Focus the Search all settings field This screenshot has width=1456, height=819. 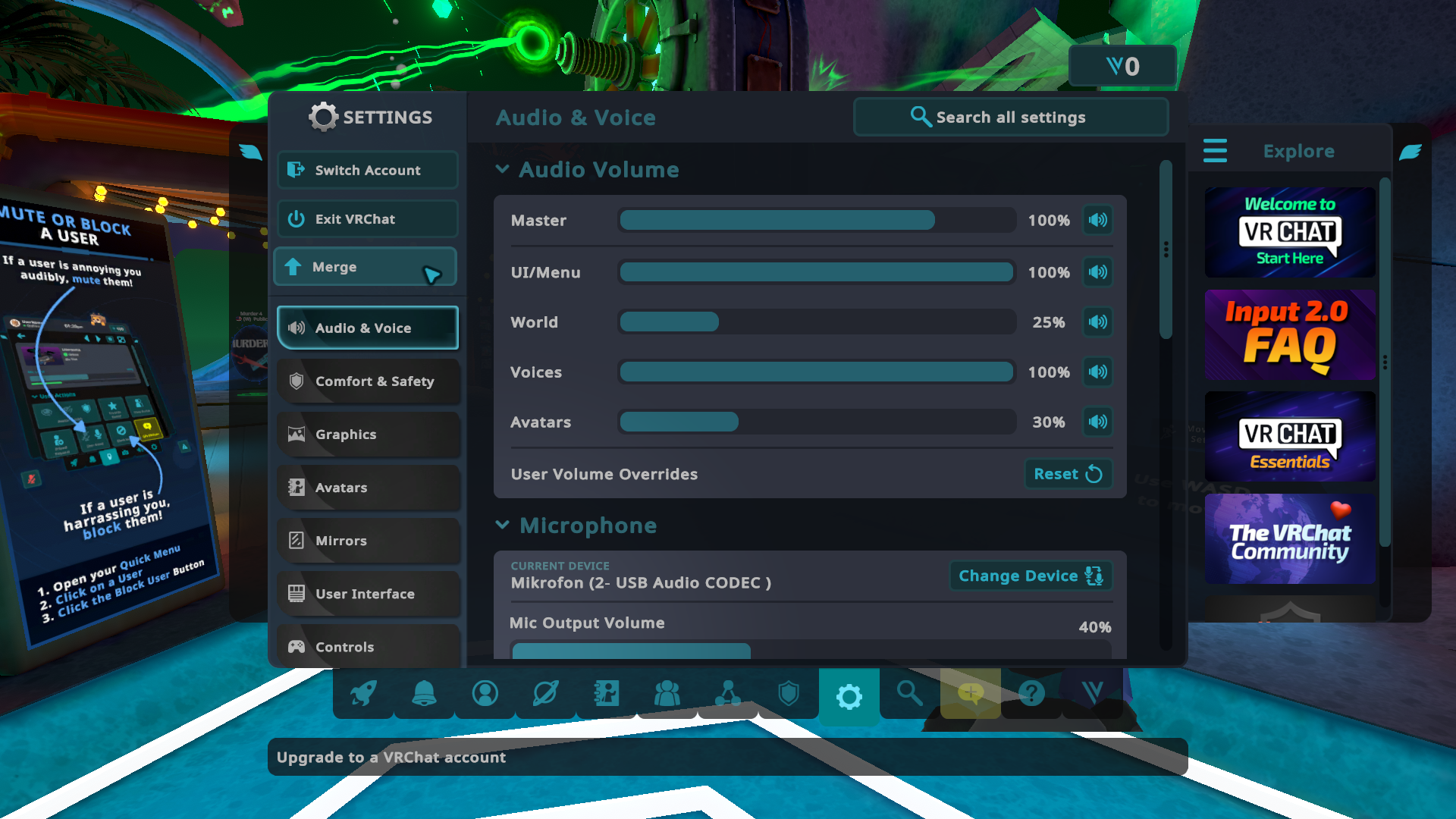tap(1011, 117)
